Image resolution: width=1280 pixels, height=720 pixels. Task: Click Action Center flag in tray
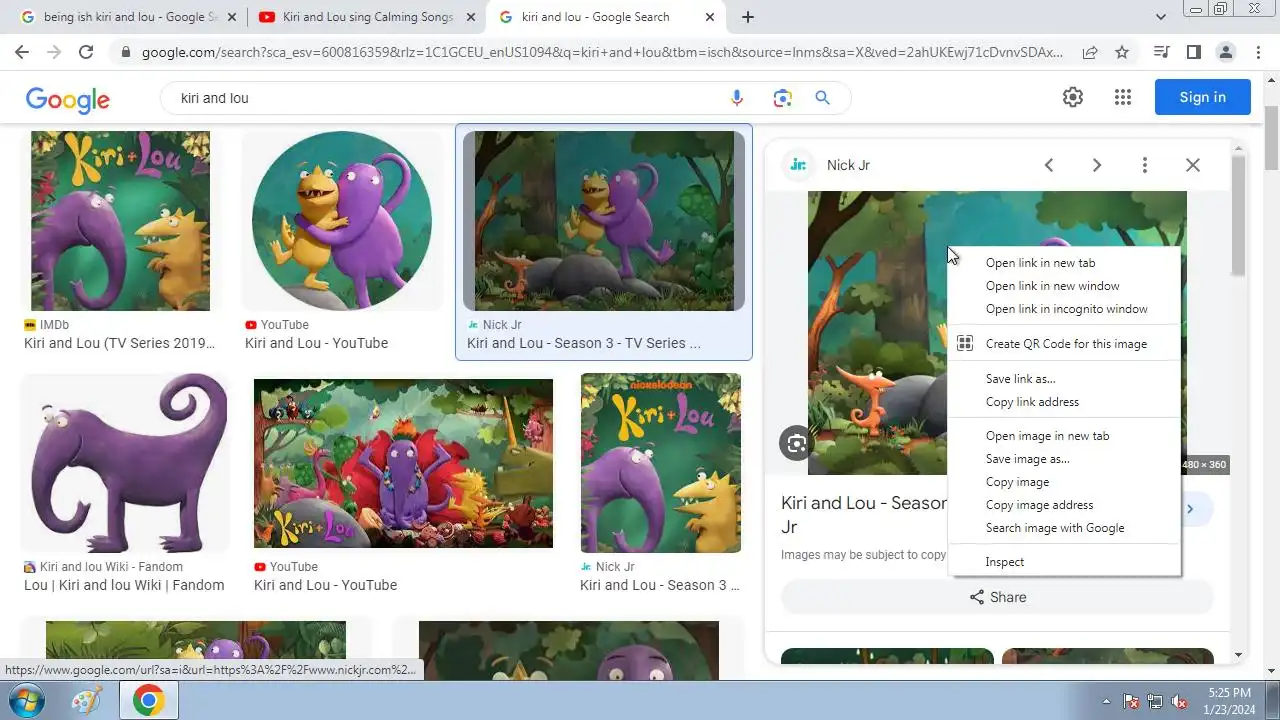click(1131, 701)
